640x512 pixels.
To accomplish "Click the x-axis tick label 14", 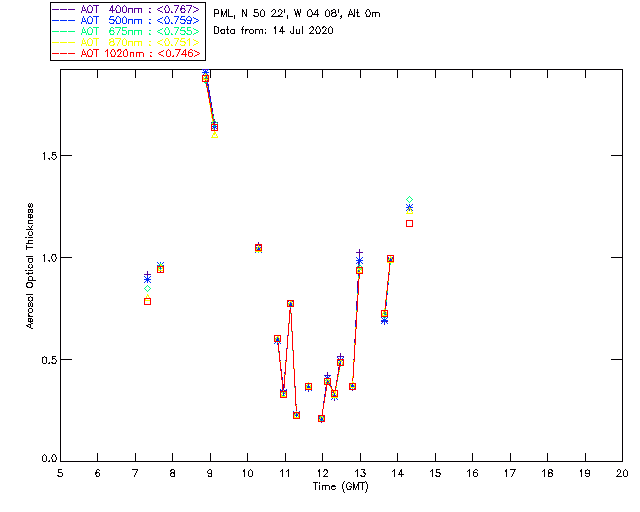I will (x=398, y=474).
